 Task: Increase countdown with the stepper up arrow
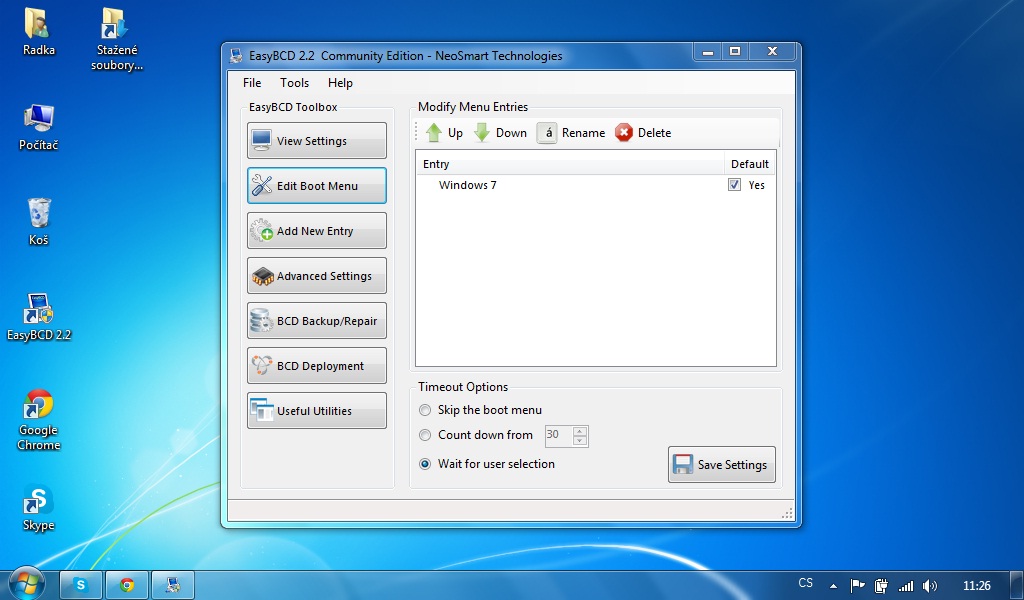pos(580,431)
